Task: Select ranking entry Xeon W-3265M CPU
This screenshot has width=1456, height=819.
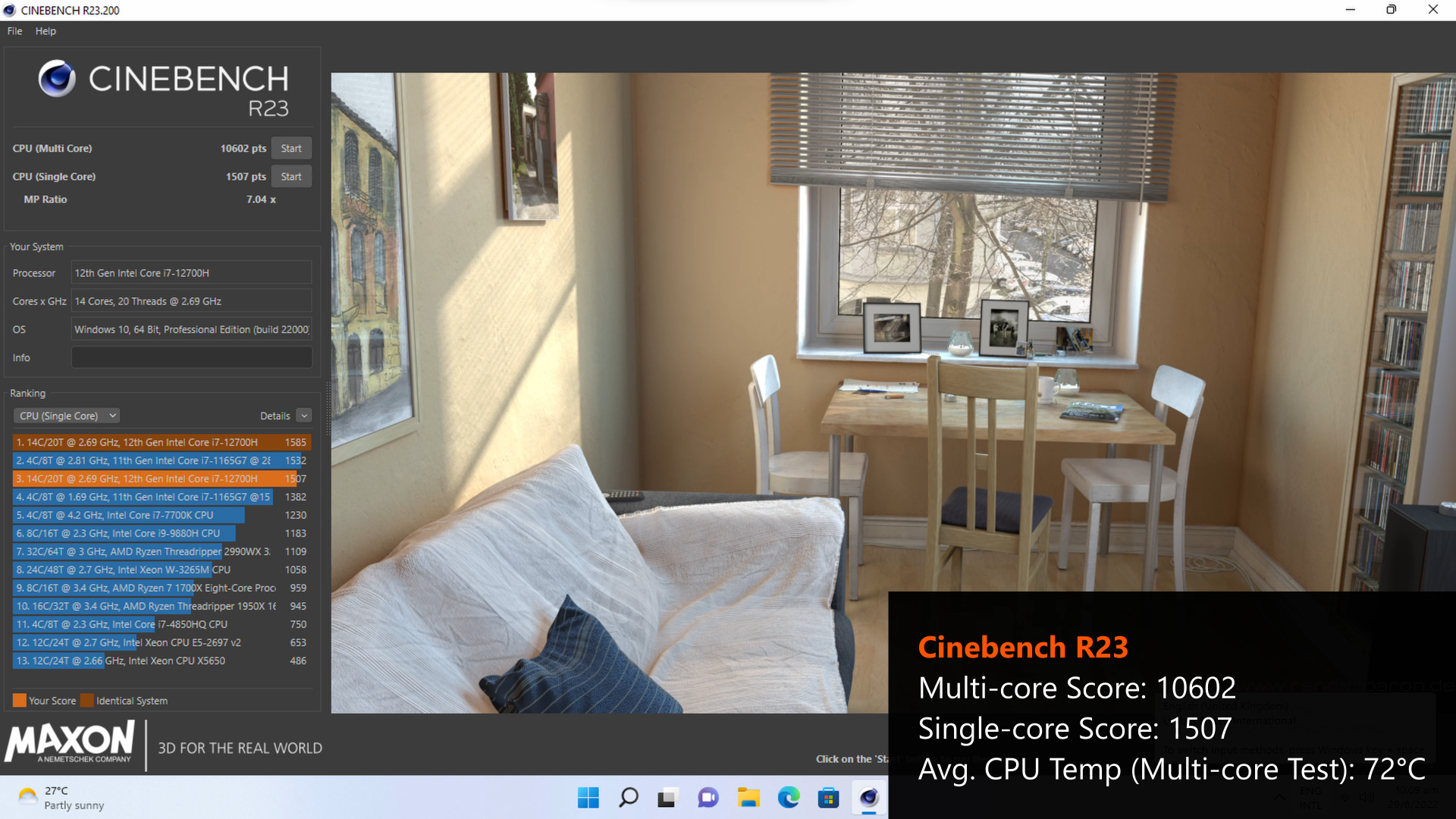Action: pyautogui.click(x=162, y=570)
